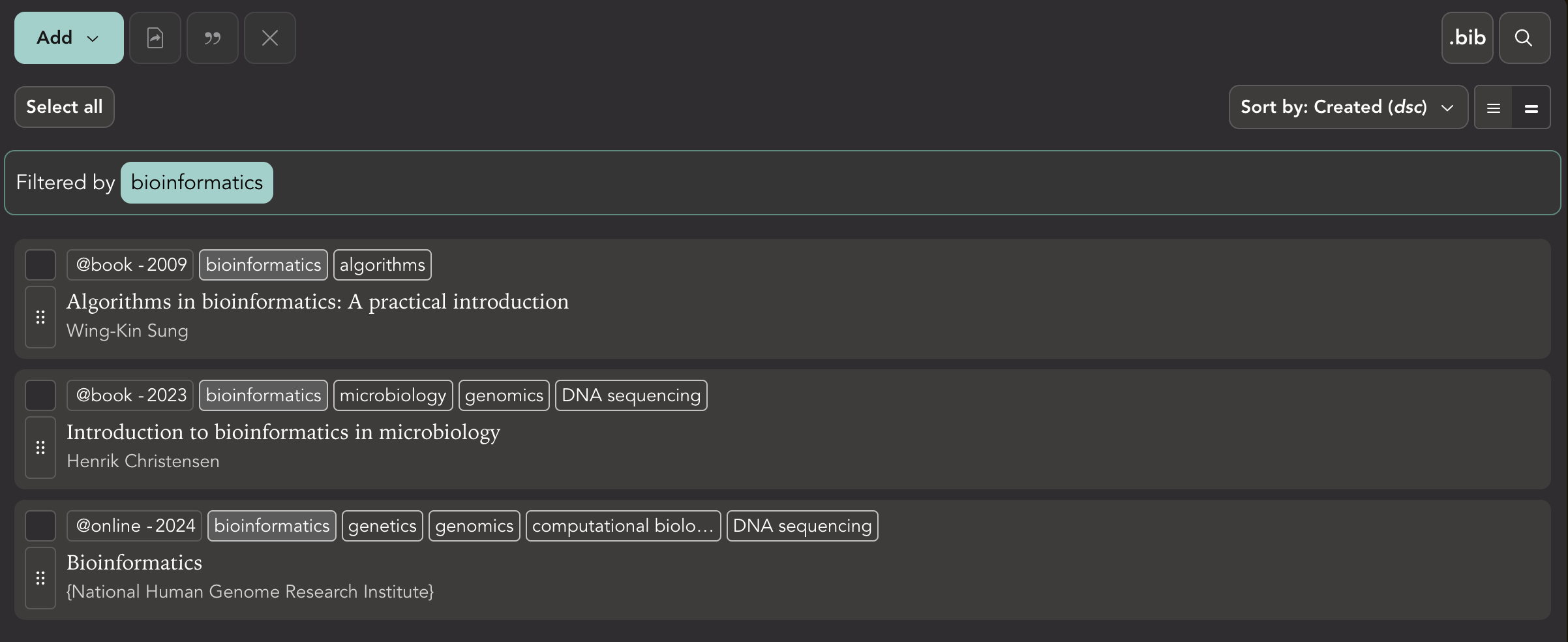Click the microbiology tag

point(393,395)
